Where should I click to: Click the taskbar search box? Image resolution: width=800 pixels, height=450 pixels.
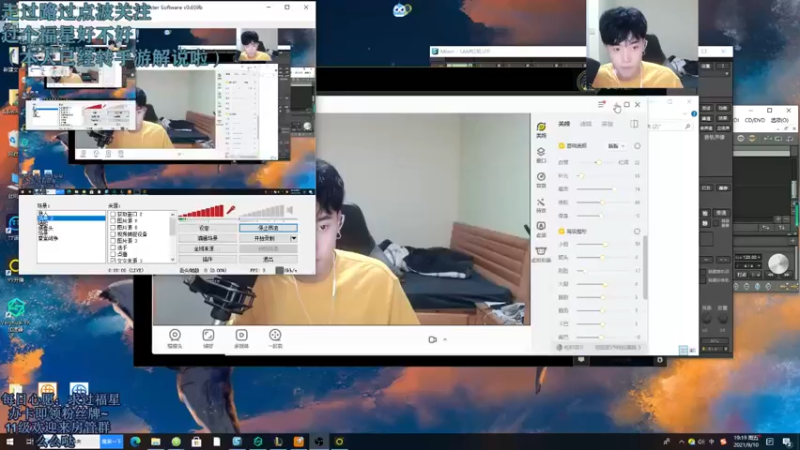click(x=69, y=441)
